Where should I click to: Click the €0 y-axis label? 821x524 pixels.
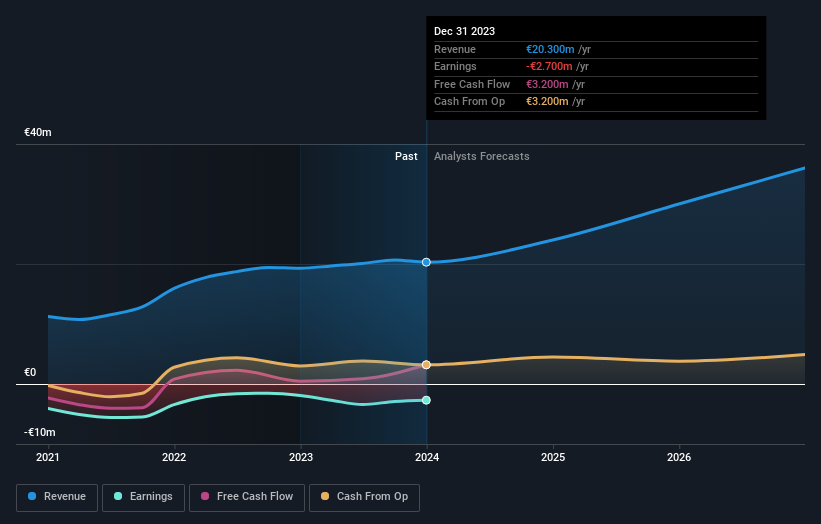pos(30,373)
